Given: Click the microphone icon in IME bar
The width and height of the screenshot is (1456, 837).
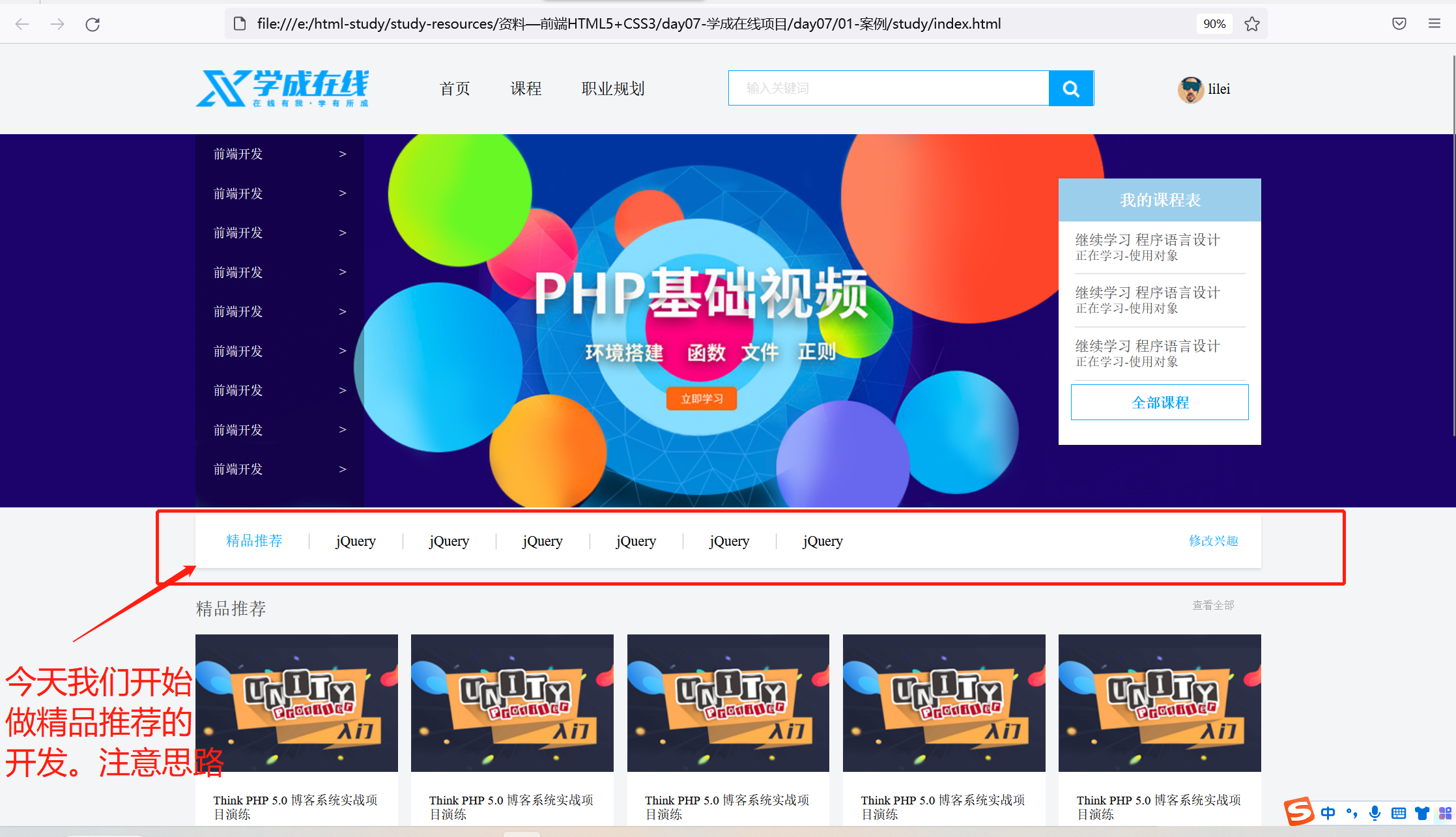Looking at the screenshot, I should pyautogui.click(x=1375, y=813).
